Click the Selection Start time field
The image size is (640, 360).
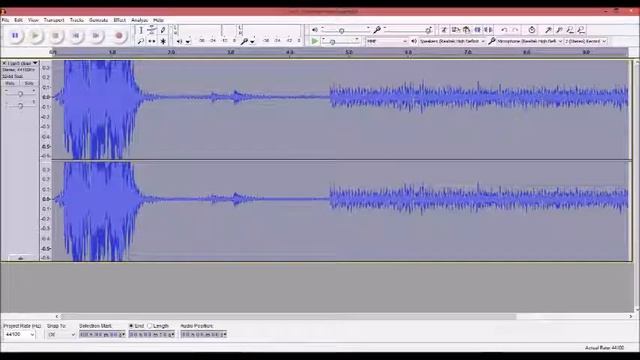click(x=102, y=334)
